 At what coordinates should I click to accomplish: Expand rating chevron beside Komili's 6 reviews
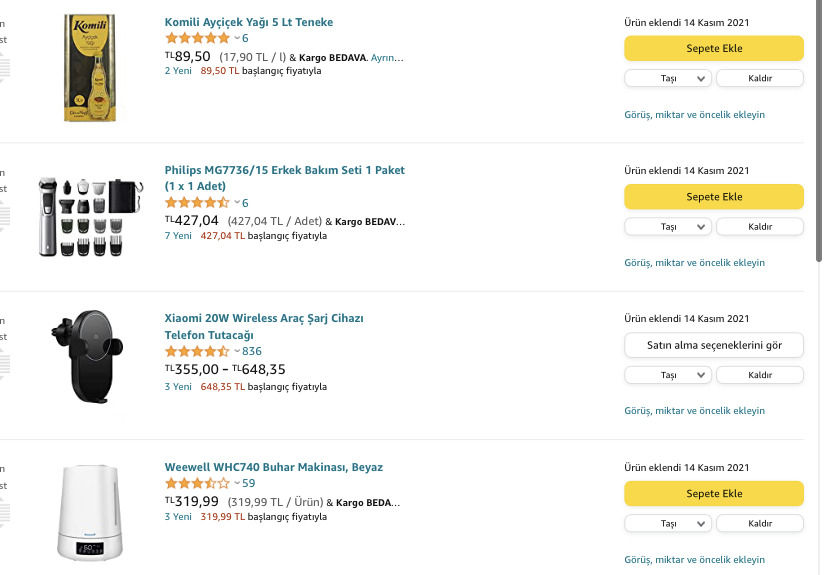[237, 38]
